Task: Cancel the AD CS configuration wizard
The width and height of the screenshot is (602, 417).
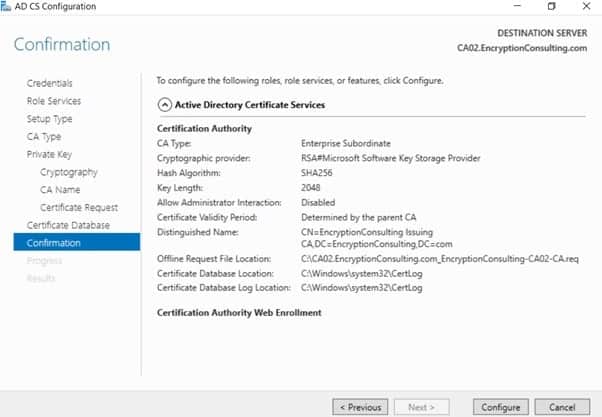Action: pyautogui.click(x=563, y=407)
